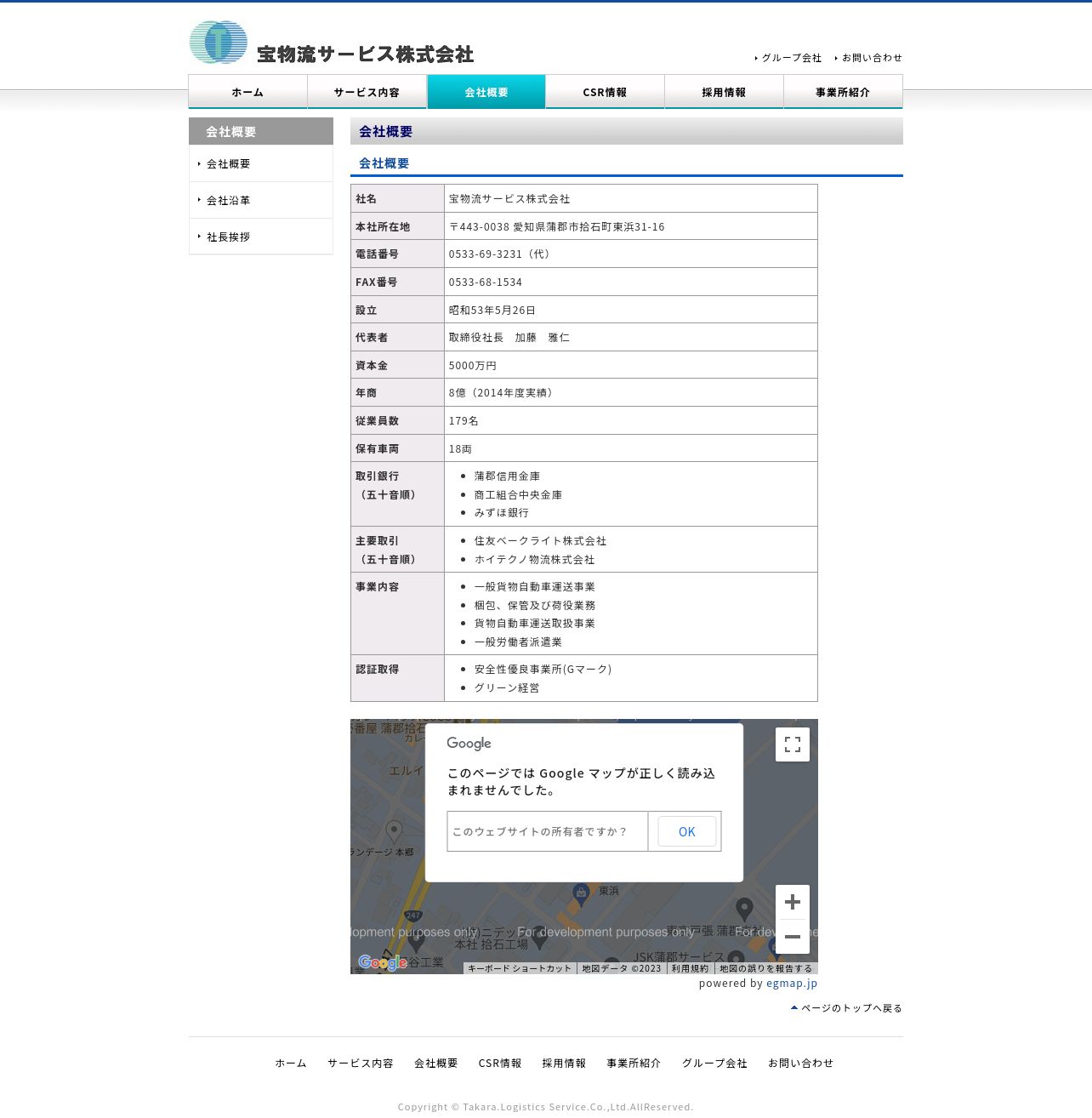Click 蒲郡信用金庫 in the bank list
This screenshot has height=1118, width=1092.
507,476
